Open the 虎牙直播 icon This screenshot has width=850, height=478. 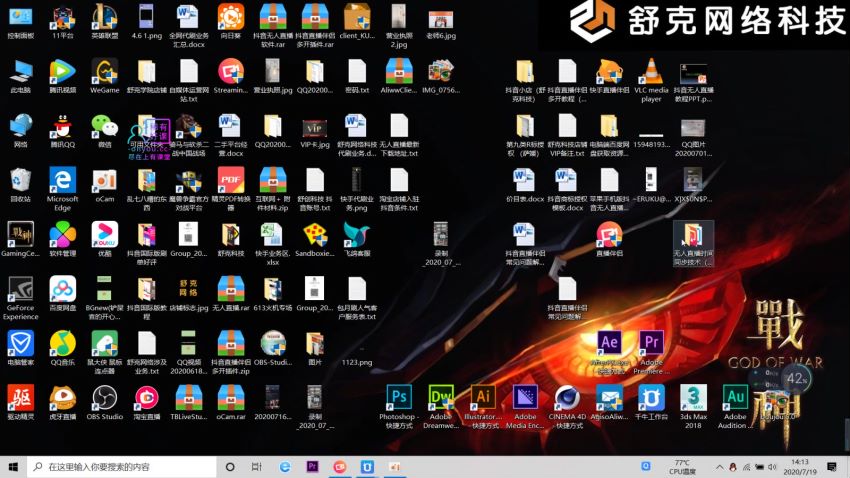click(63, 397)
